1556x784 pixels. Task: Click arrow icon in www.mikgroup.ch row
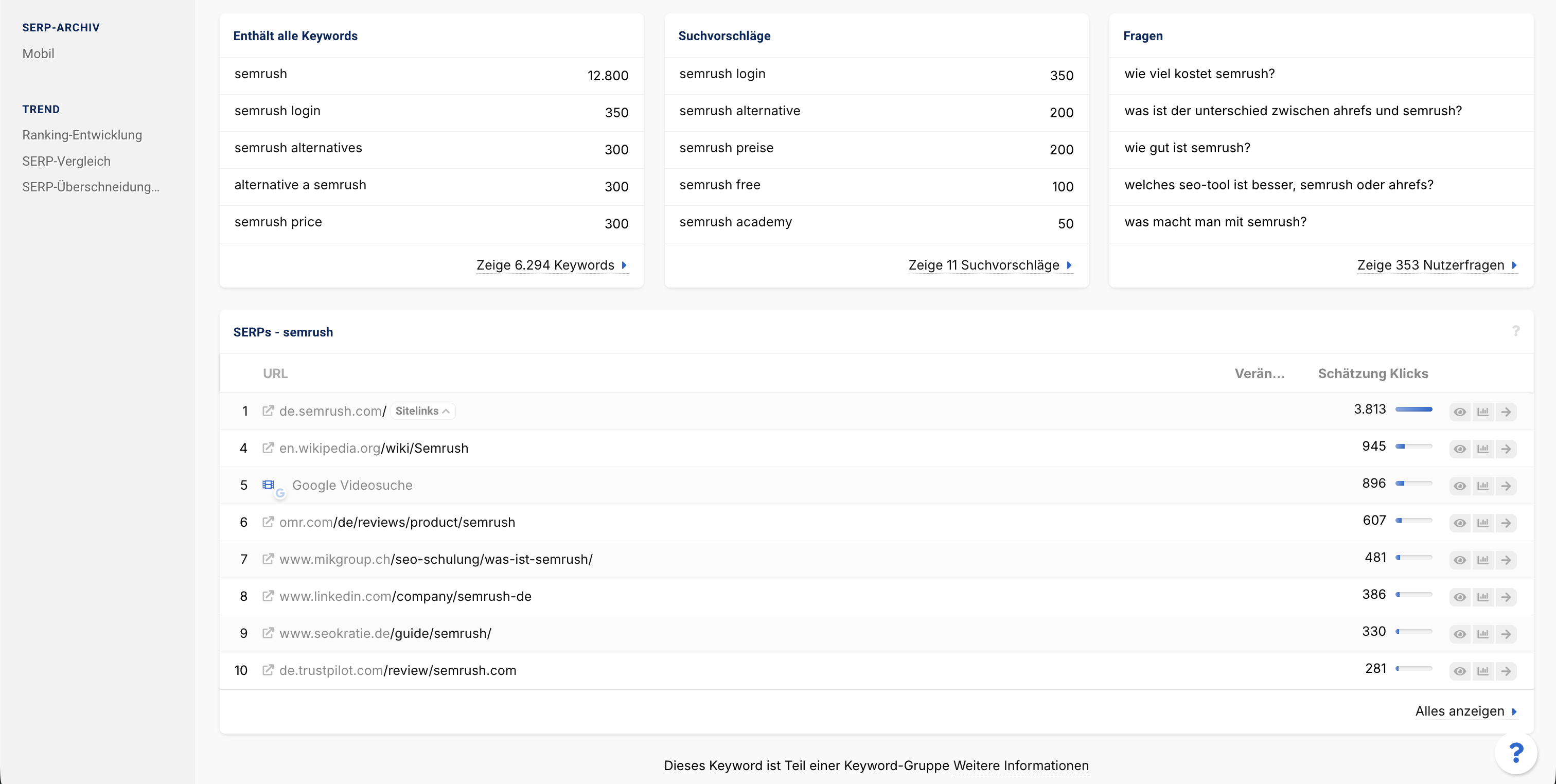click(x=1507, y=560)
